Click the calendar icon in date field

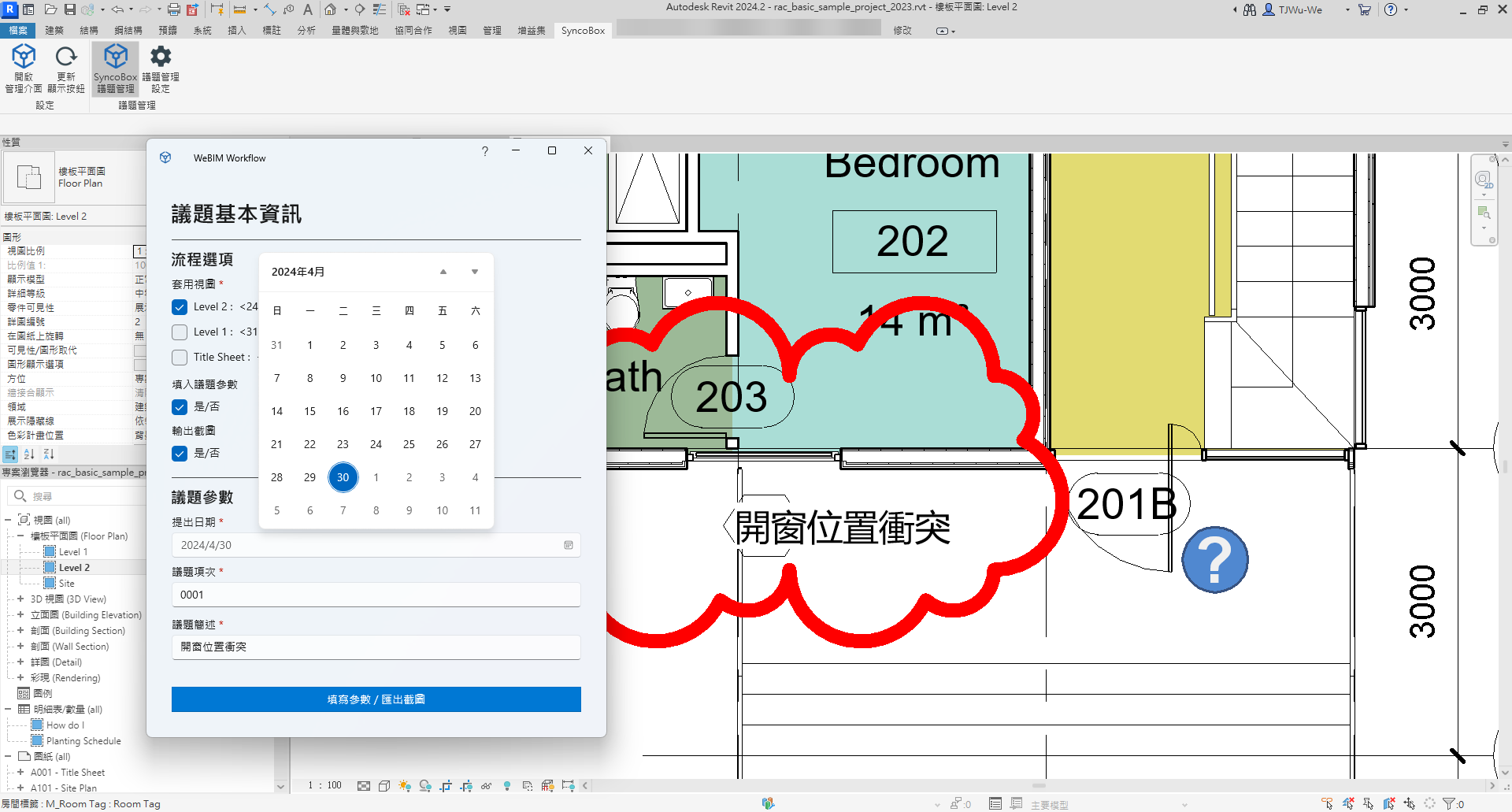click(x=569, y=545)
